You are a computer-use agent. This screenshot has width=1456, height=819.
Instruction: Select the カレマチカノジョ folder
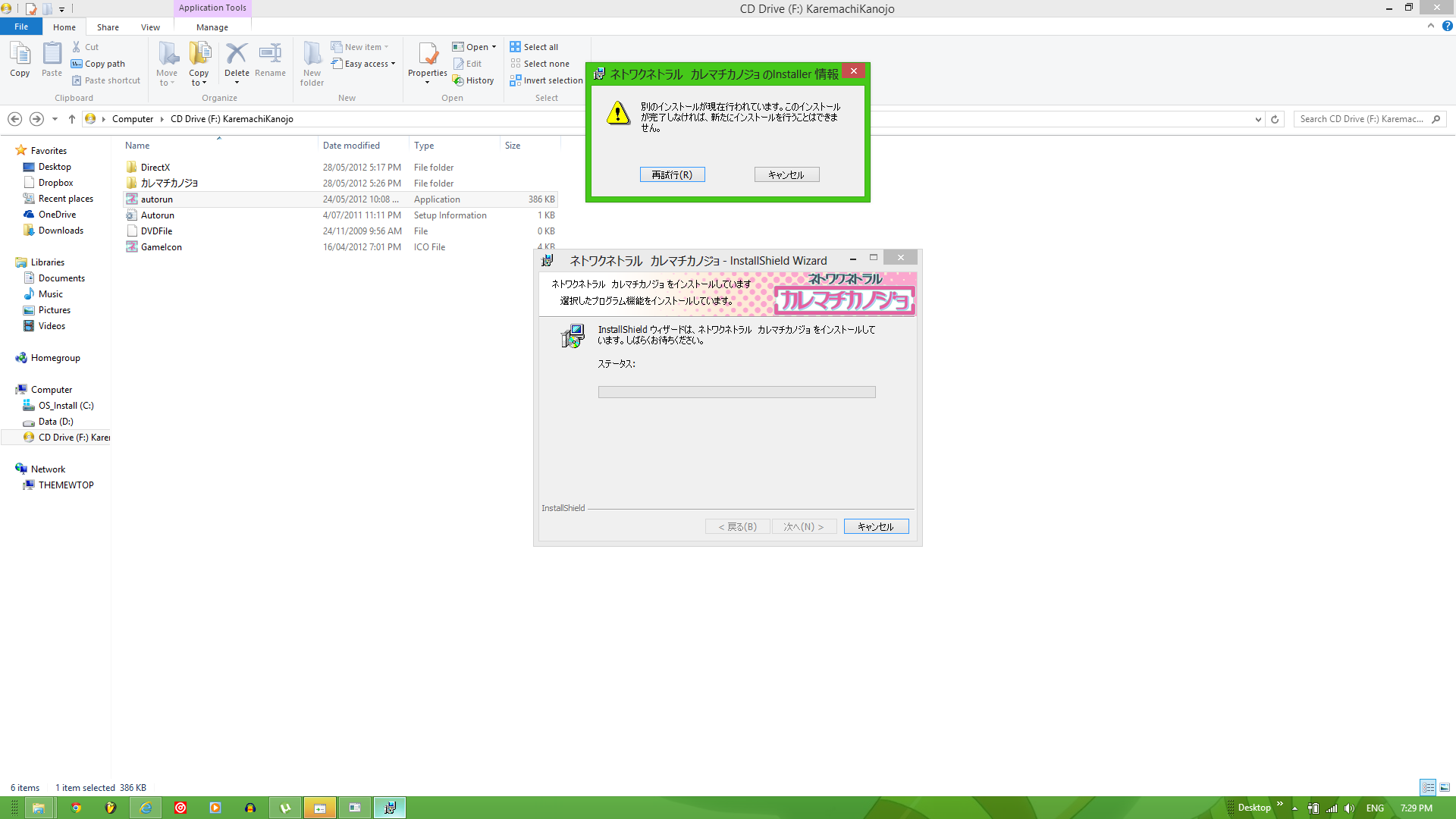[x=169, y=184]
